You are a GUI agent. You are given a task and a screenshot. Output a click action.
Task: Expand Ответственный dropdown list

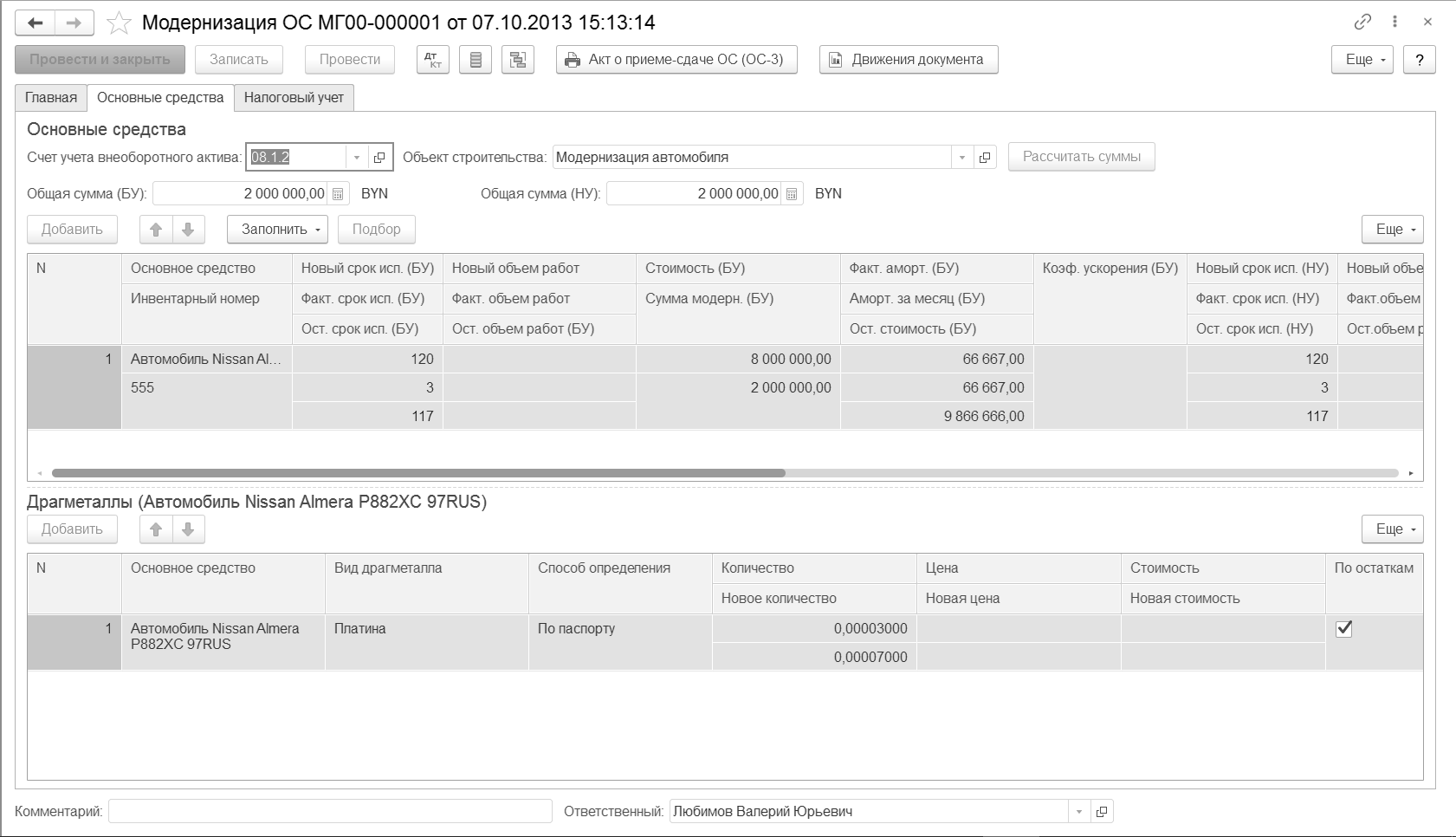click(x=1079, y=812)
